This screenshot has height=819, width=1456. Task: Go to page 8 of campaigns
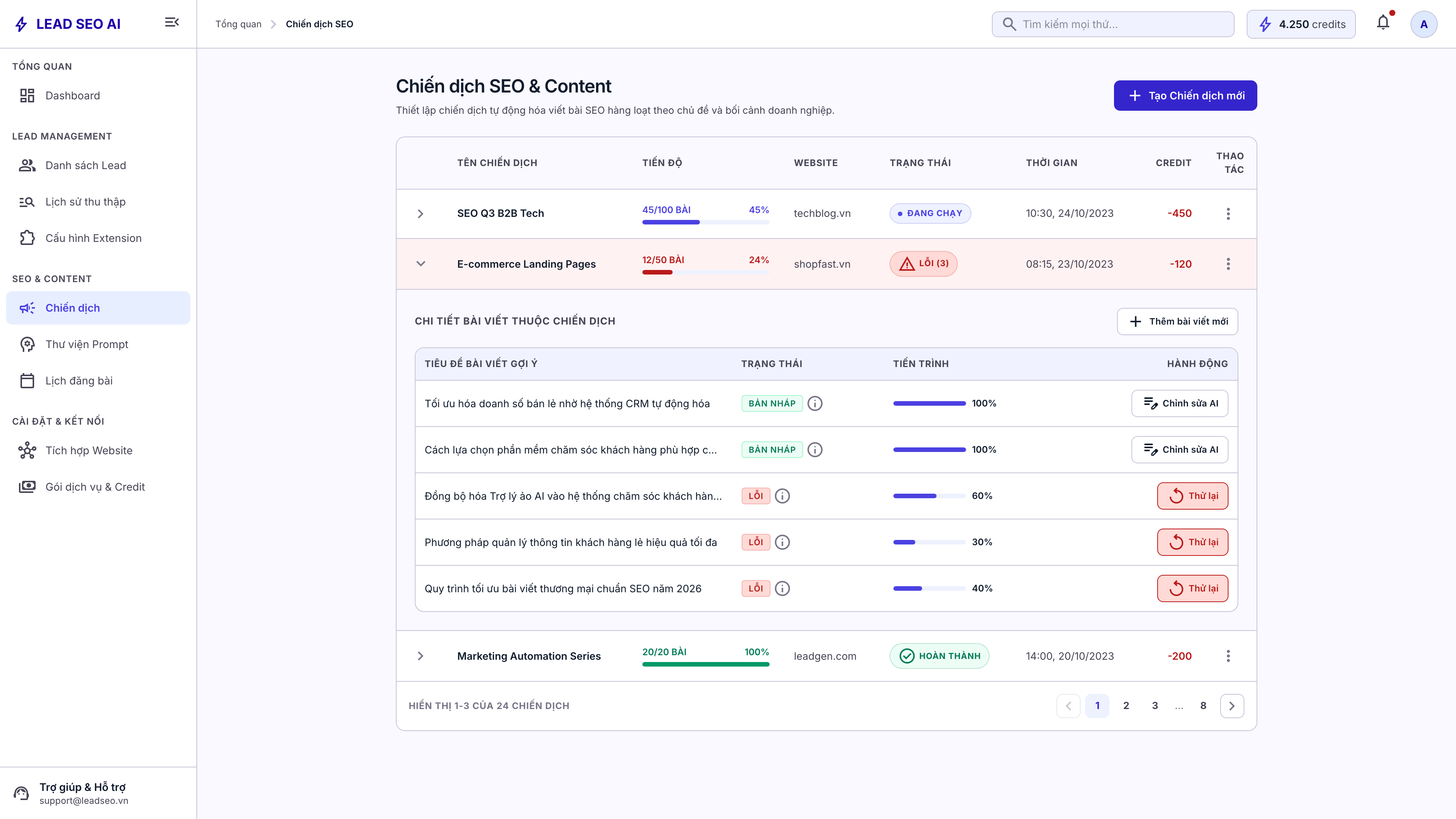tap(1203, 706)
